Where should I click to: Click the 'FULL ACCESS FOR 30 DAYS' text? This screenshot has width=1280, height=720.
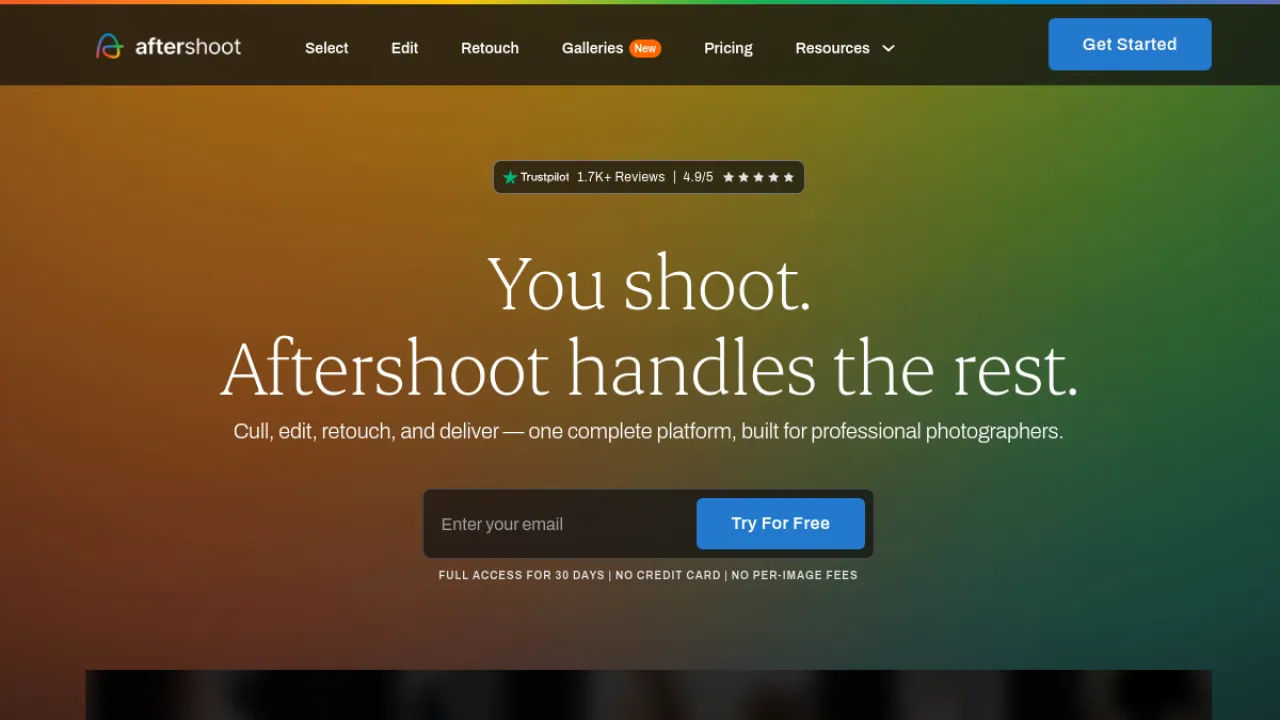522,575
